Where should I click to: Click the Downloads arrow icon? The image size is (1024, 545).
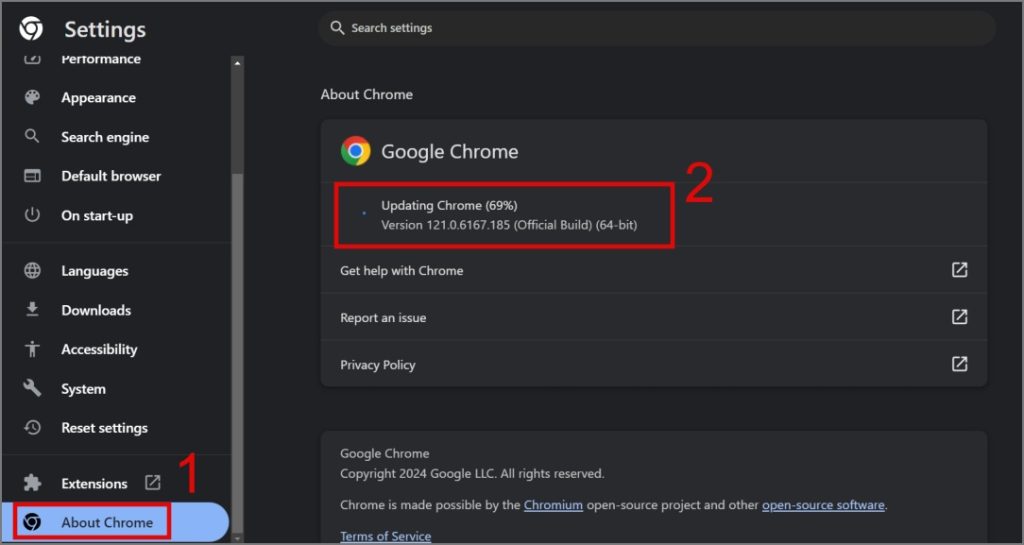(x=32, y=309)
